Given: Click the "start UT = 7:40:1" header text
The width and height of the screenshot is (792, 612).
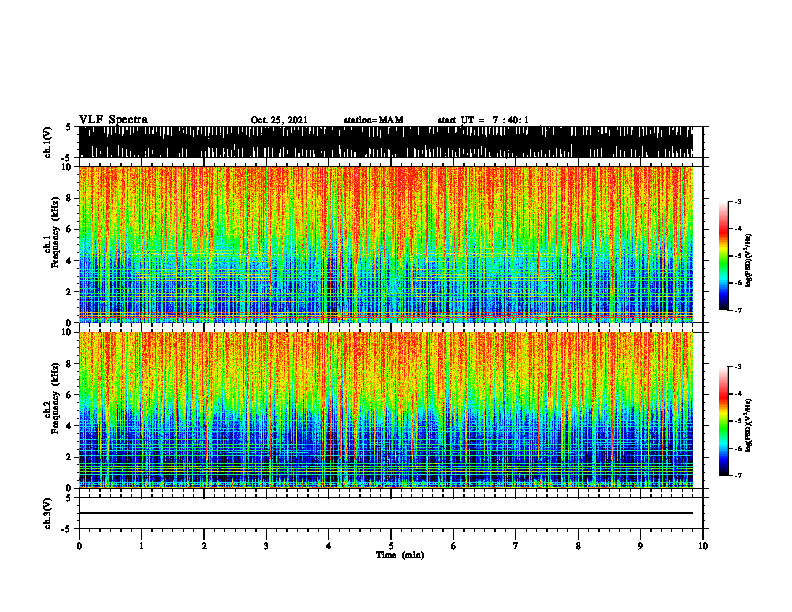Looking at the screenshot, I should [x=483, y=120].
